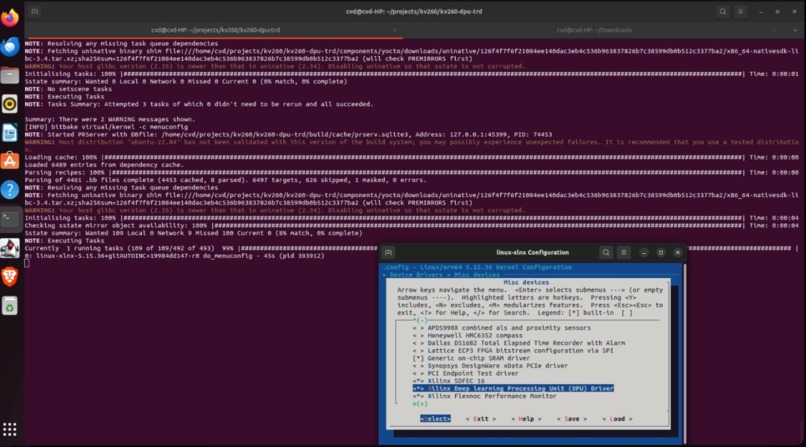Click the main terminal window title text

pyautogui.click(x=414, y=11)
